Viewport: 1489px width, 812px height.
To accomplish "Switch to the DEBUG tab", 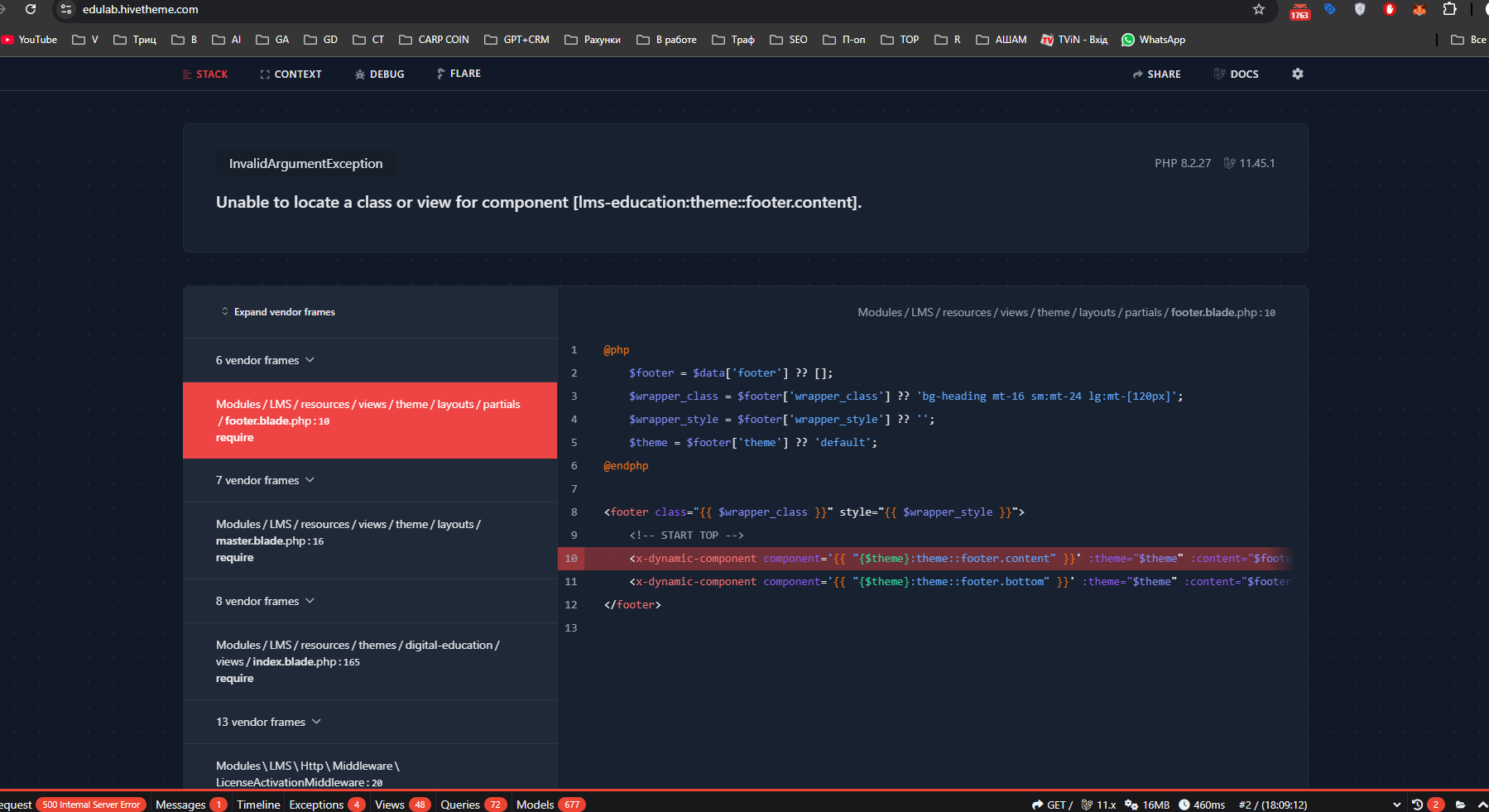I will (x=379, y=74).
